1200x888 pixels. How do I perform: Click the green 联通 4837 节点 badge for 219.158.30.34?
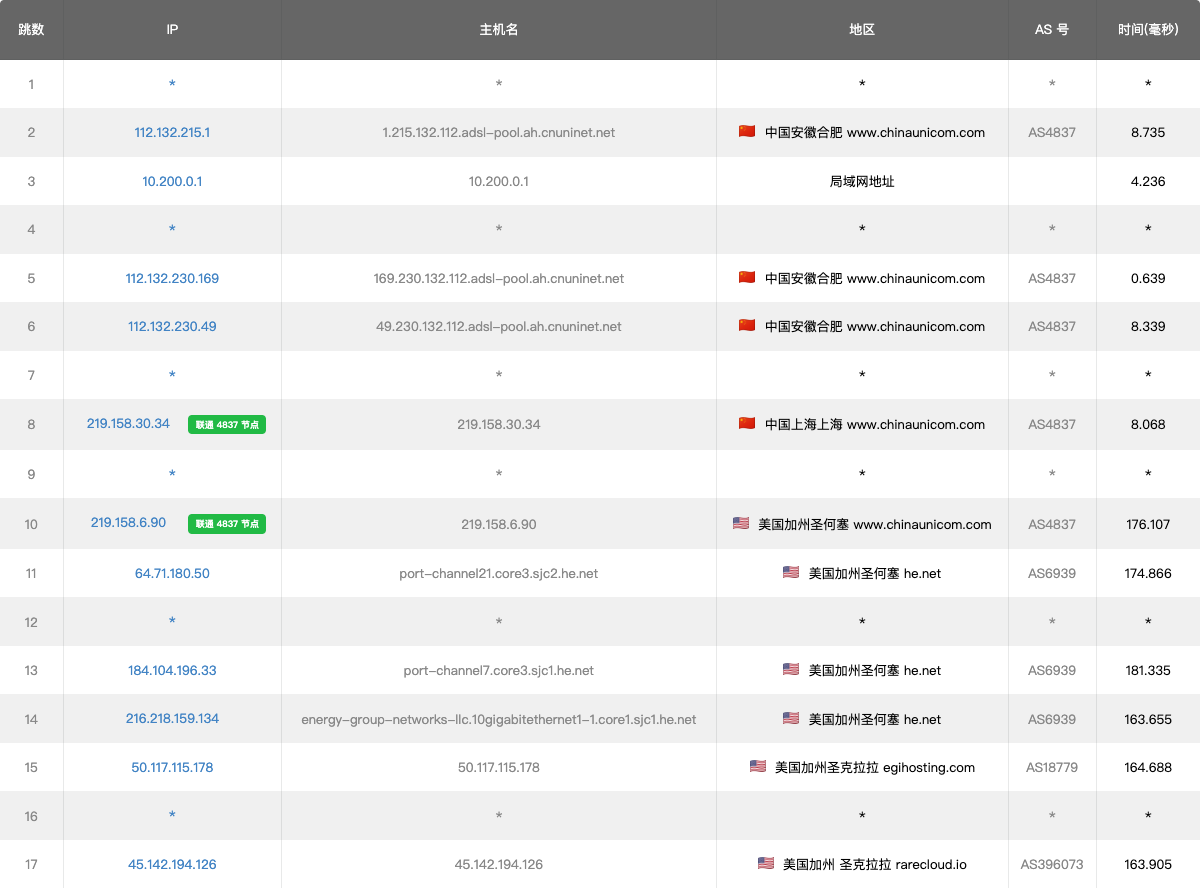click(x=227, y=425)
